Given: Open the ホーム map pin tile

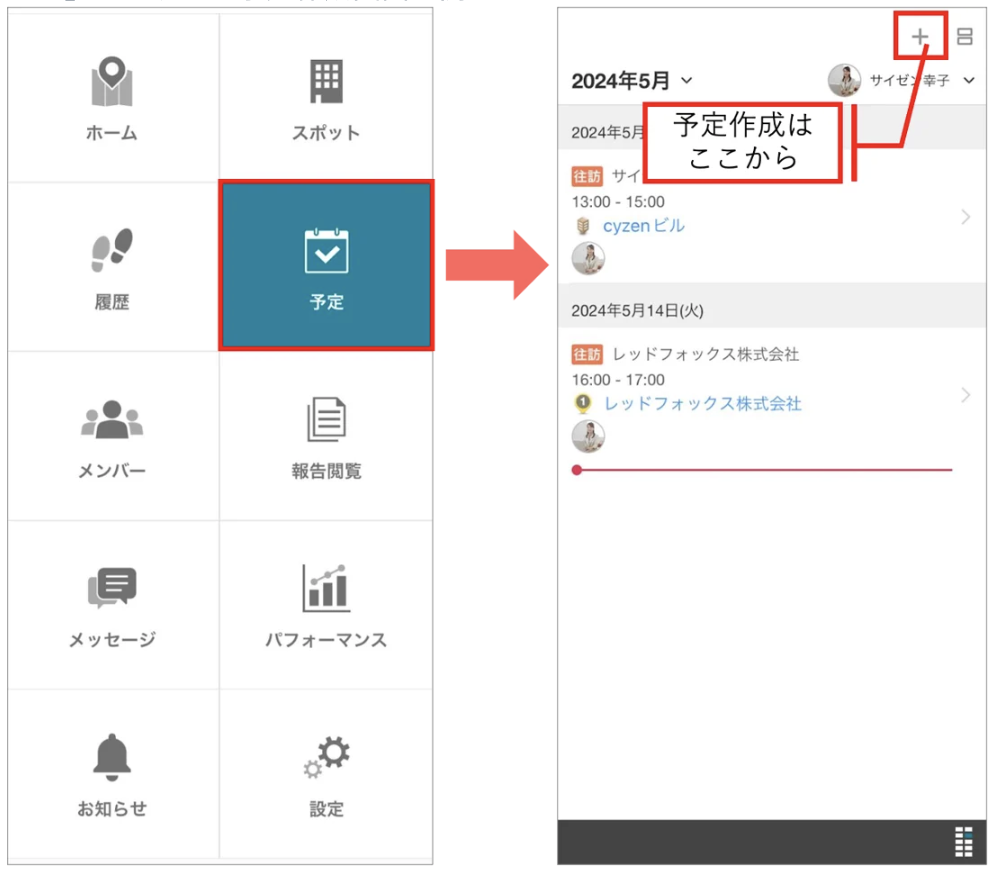Looking at the screenshot, I should 113,98.
